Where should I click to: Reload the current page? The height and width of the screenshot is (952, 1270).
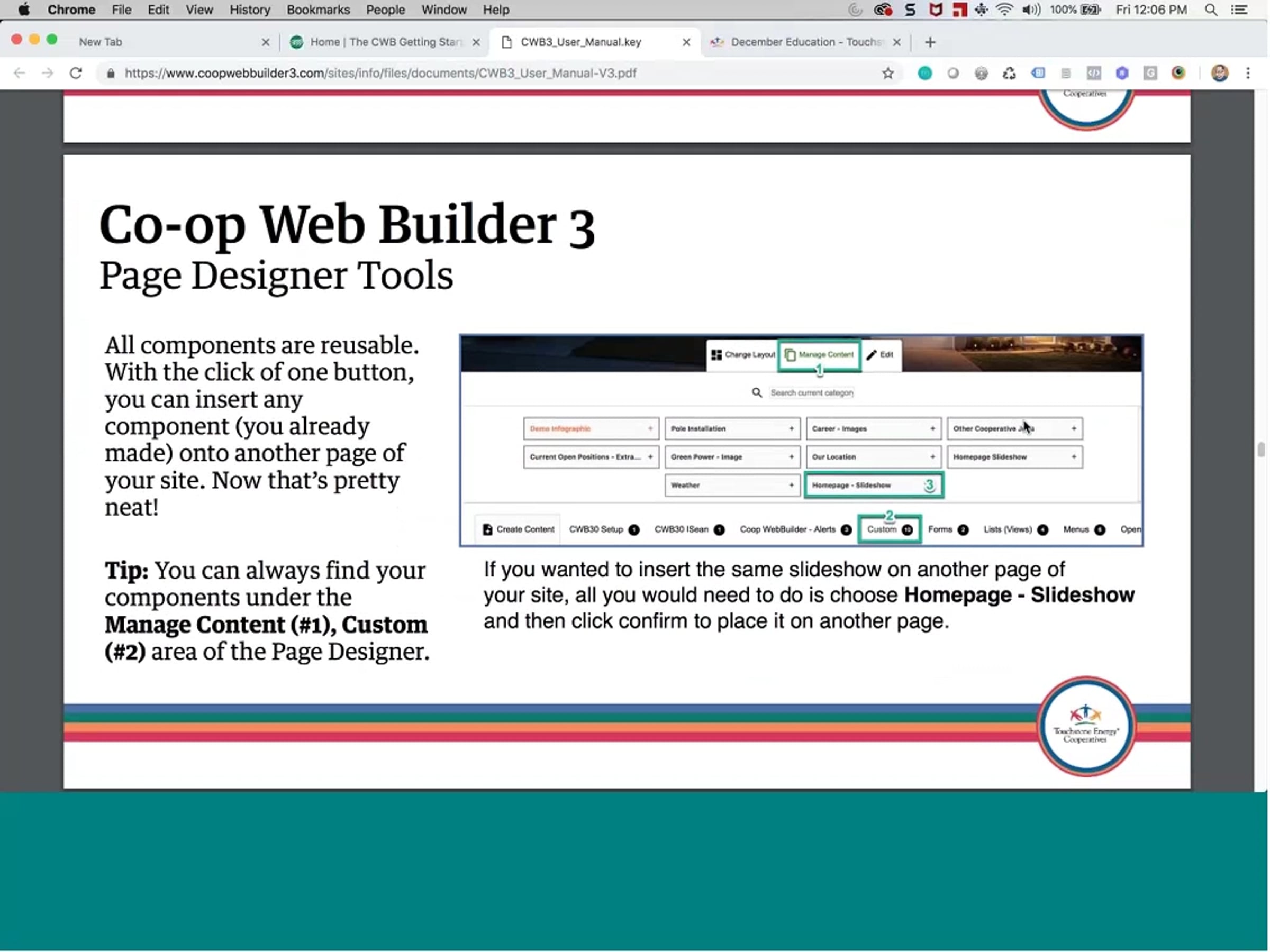76,73
